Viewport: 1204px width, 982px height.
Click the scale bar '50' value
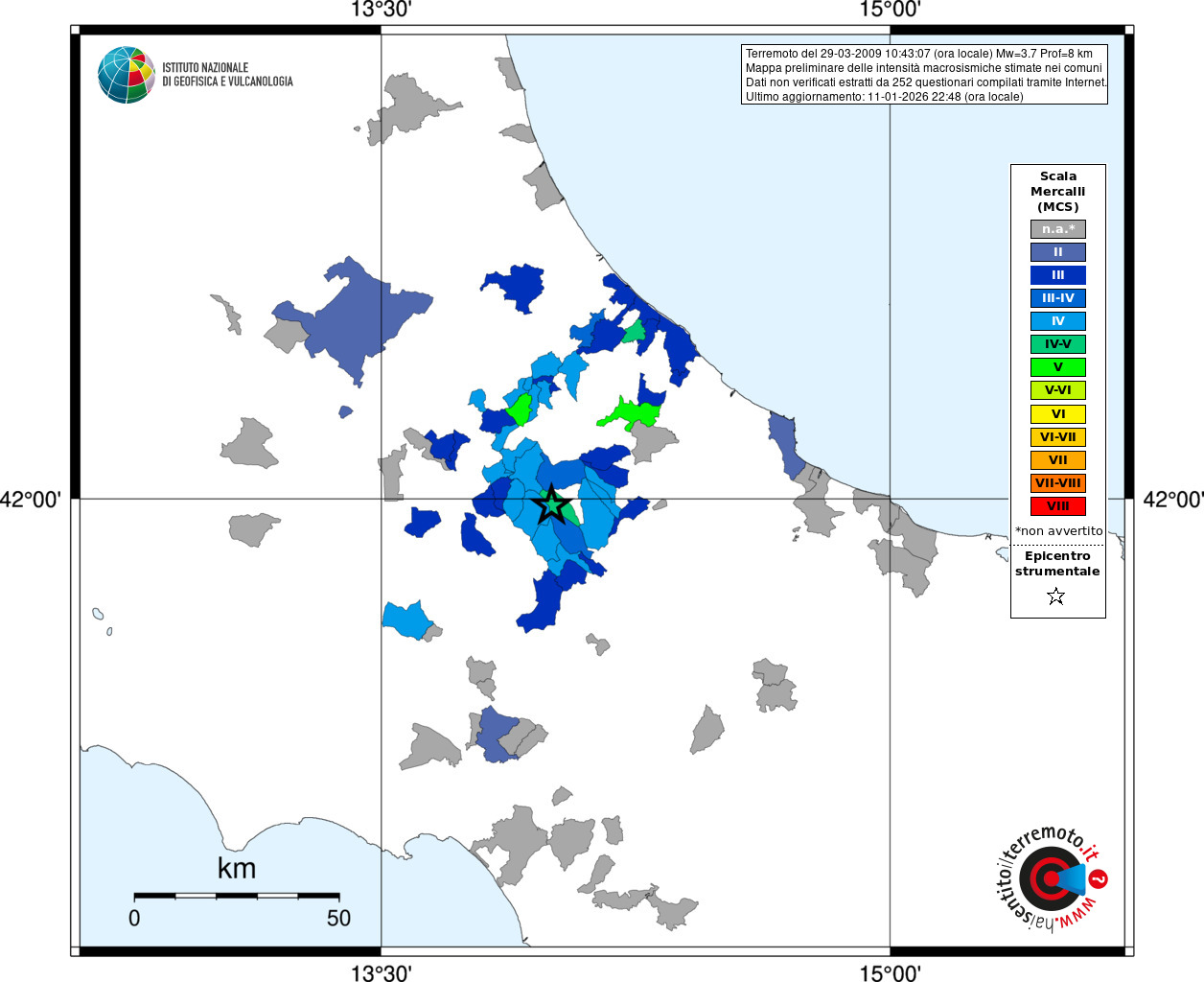(338, 918)
